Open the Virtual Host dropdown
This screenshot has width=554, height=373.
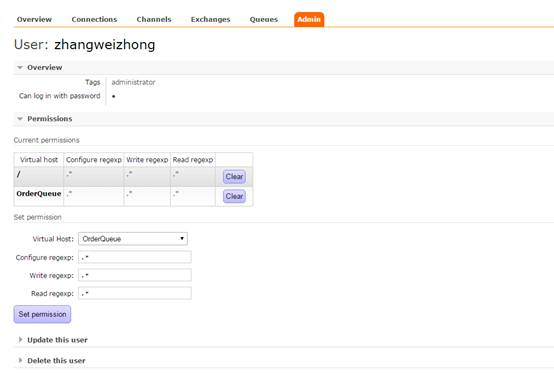pyautogui.click(x=133, y=239)
